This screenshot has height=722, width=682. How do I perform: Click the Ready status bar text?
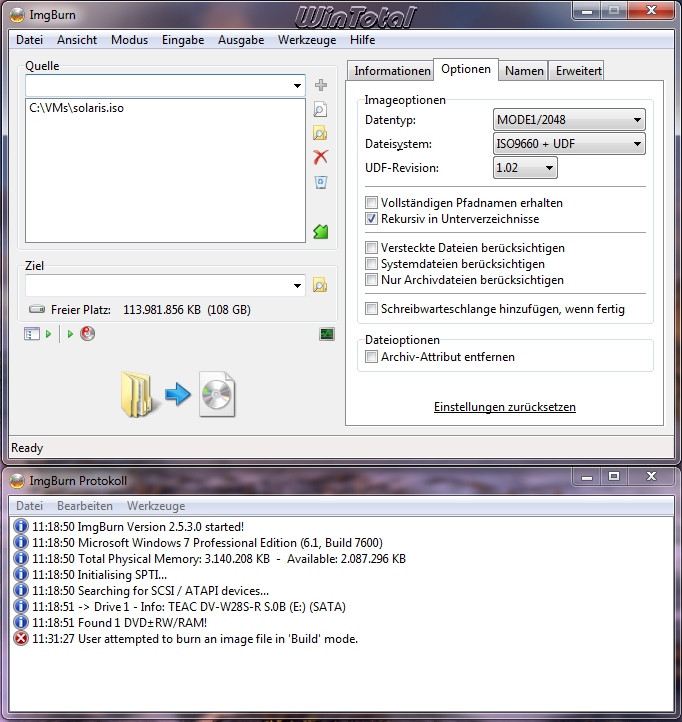[27, 448]
